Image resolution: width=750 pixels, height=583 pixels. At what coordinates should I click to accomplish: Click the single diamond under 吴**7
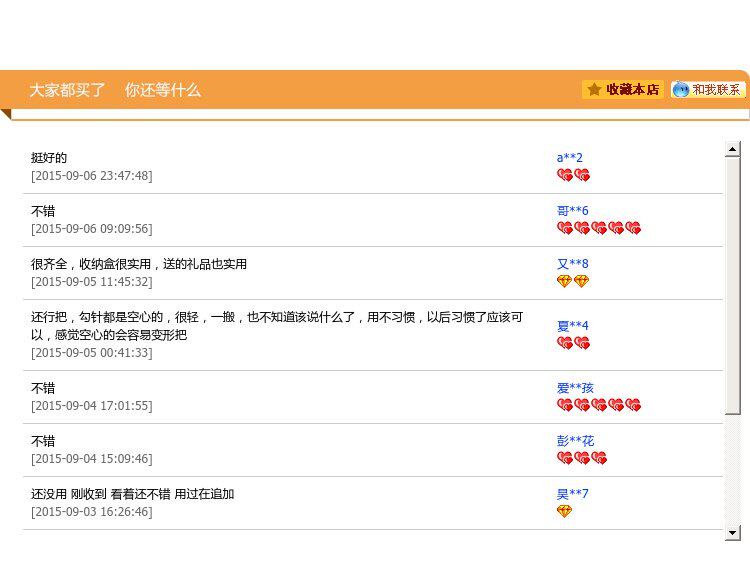pyautogui.click(x=564, y=511)
